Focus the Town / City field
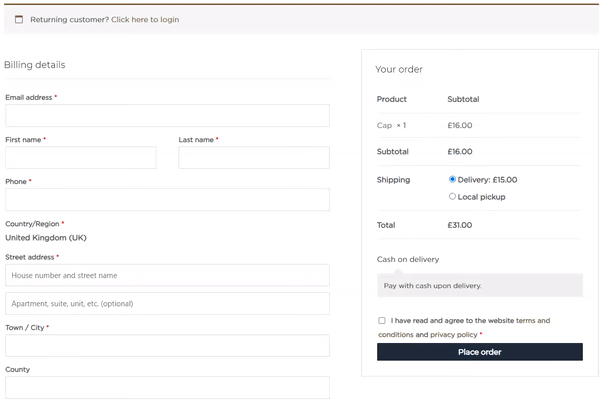This screenshot has width=600, height=407. pyautogui.click(x=167, y=345)
